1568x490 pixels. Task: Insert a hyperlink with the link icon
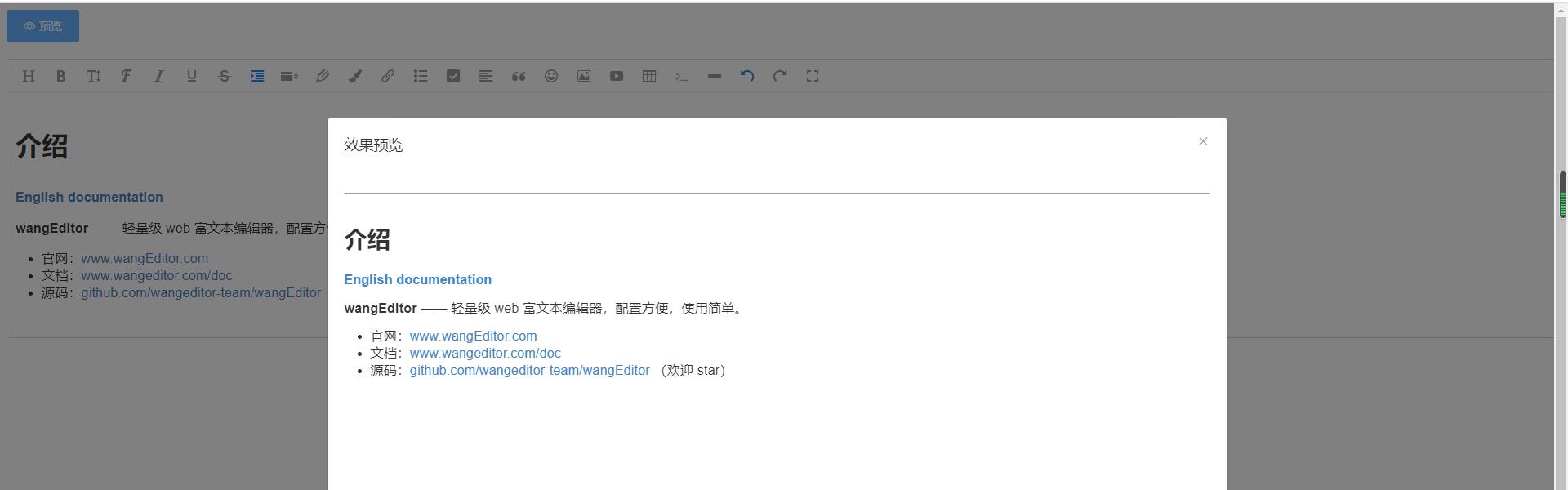(x=388, y=76)
